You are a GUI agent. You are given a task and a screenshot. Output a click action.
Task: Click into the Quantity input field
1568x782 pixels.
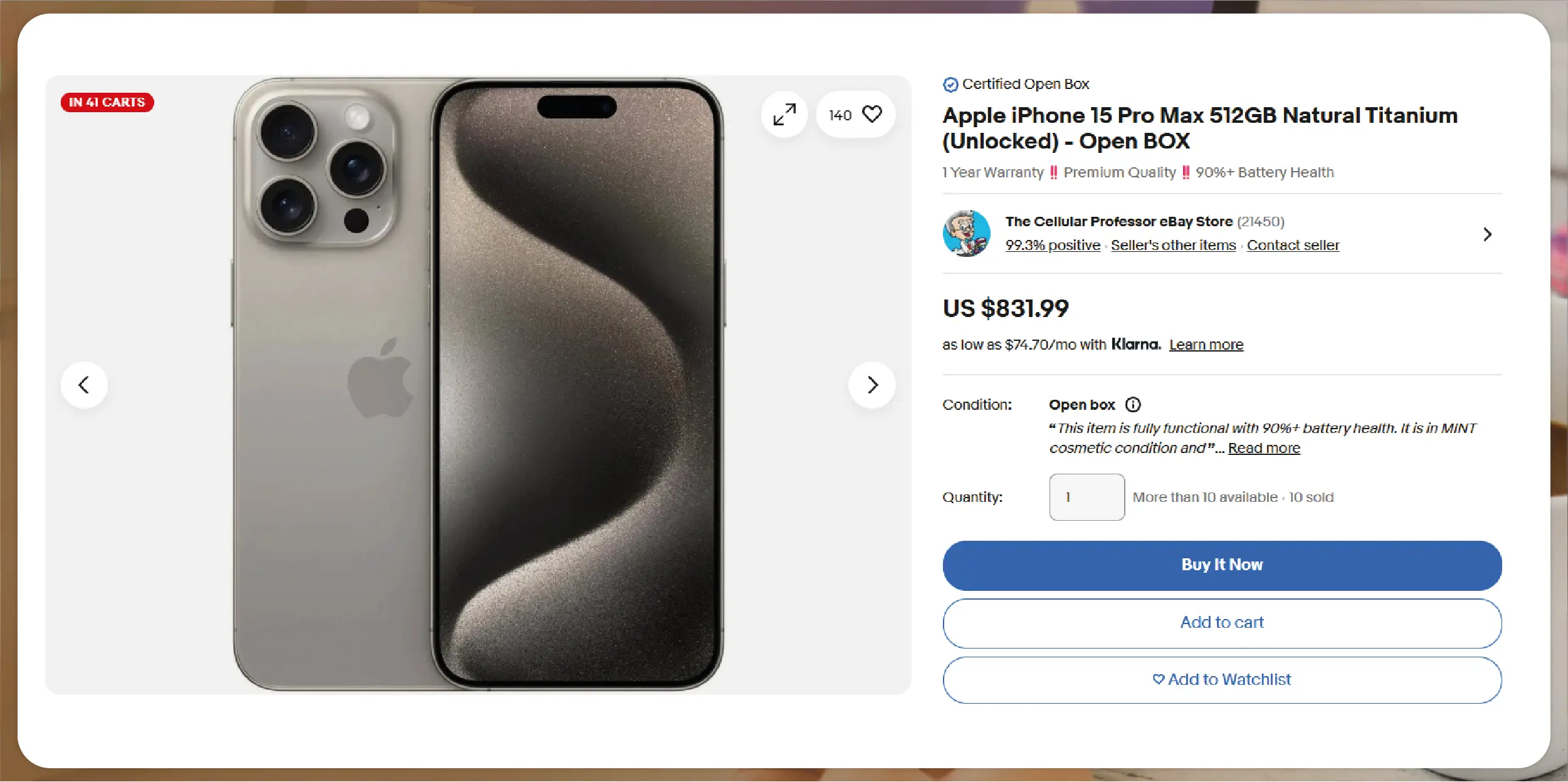[x=1087, y=497]
